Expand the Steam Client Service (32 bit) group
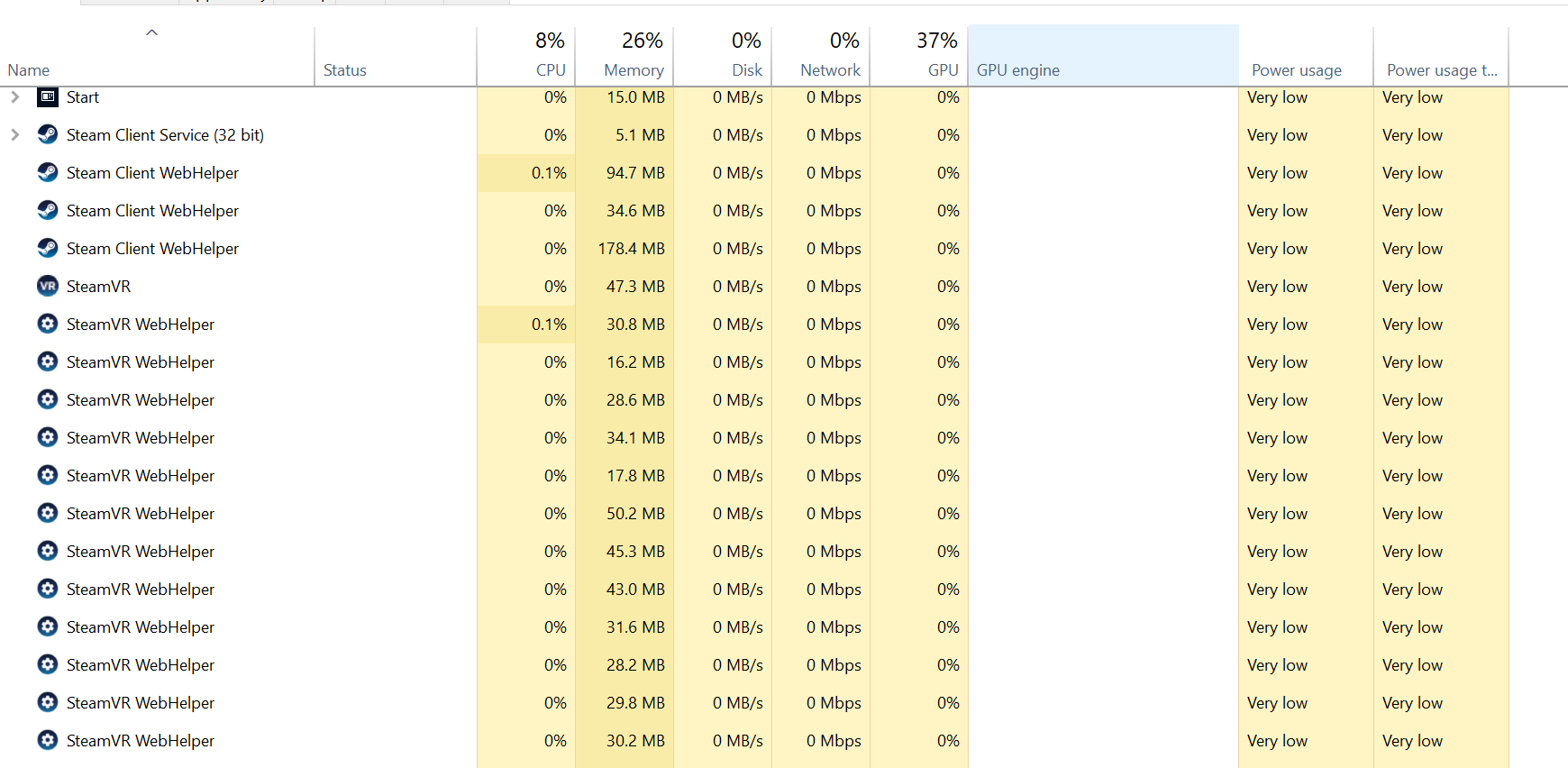 pos(15,134)
